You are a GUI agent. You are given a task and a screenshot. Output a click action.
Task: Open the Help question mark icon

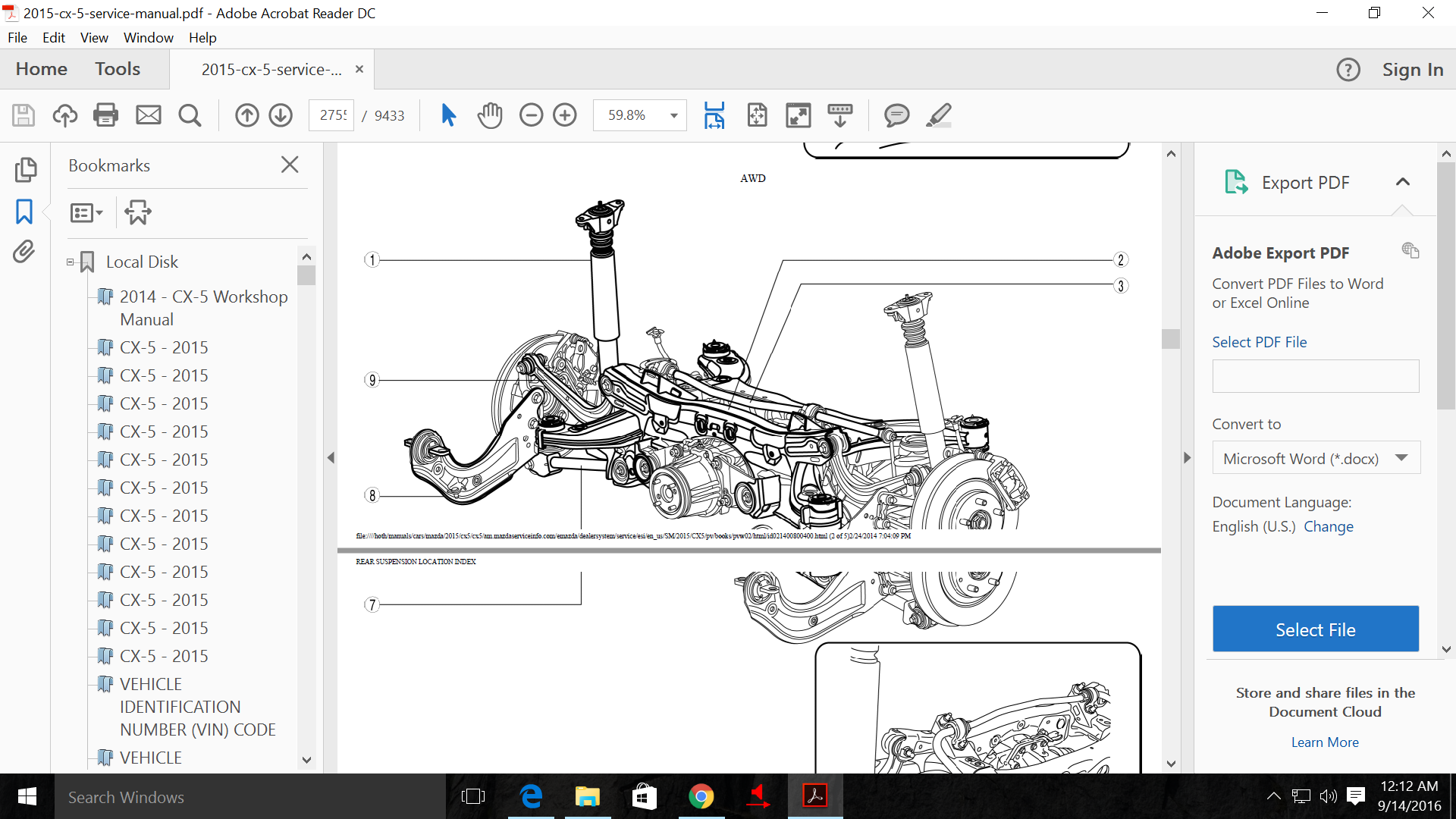pos(1348,70)
